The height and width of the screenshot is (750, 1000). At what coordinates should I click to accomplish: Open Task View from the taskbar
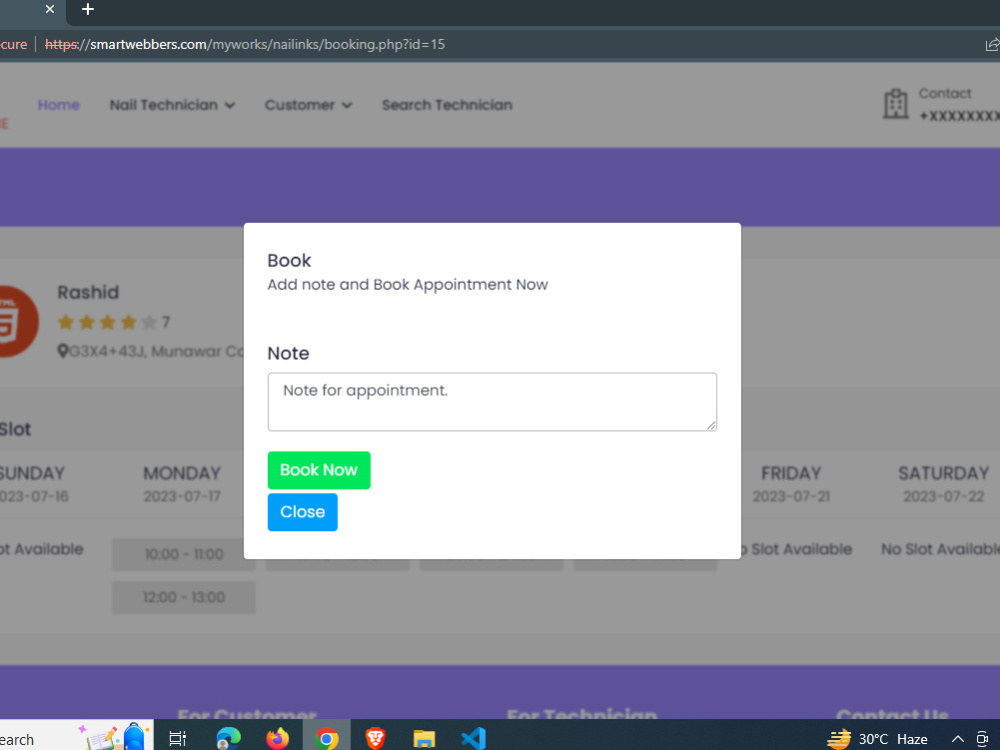point(177,739)
